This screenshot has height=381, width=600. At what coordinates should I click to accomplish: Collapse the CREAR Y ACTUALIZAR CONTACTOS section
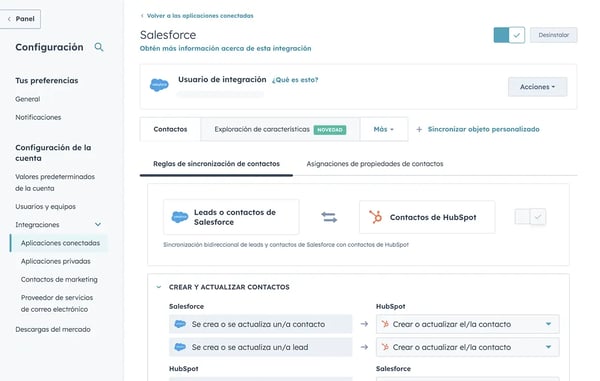(x=159, y=287)
